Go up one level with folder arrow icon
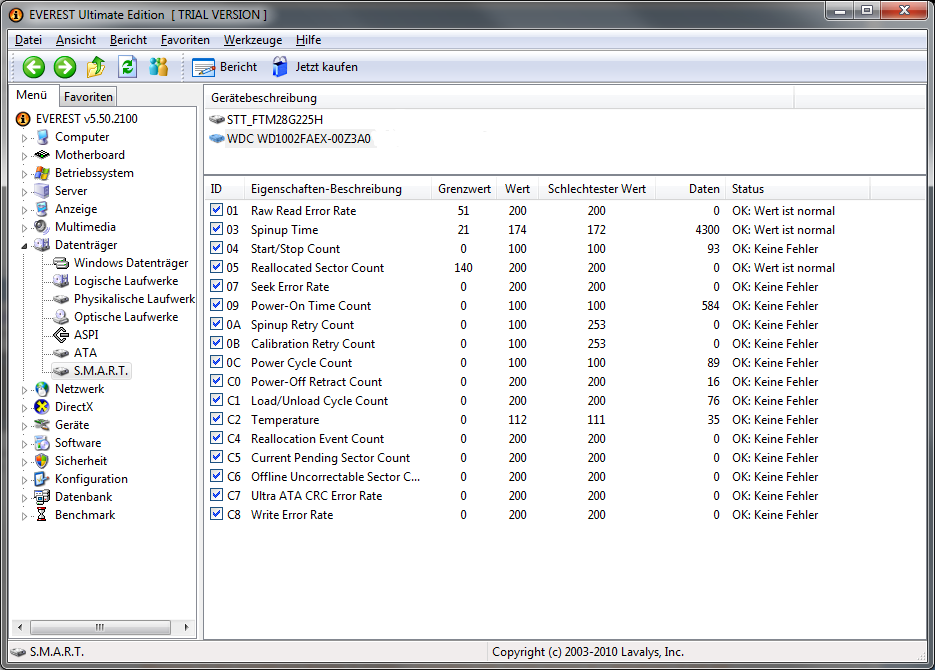 (96, 67)
